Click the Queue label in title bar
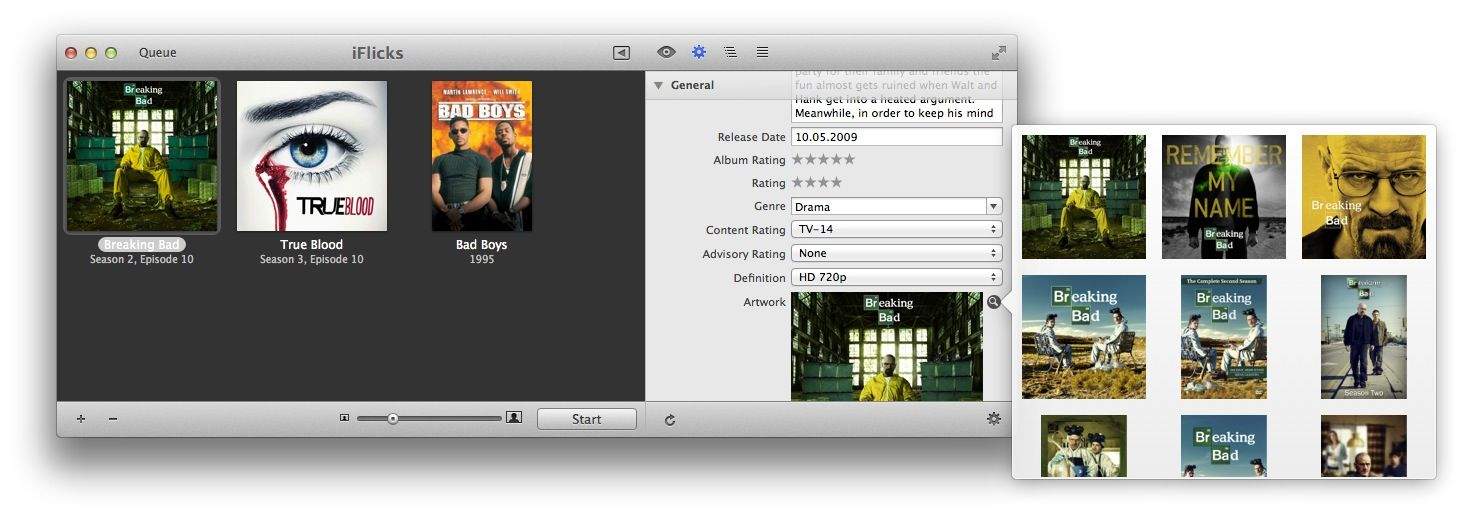The image size is (1473, 520). pyautogui.click(x=158, y=53)
